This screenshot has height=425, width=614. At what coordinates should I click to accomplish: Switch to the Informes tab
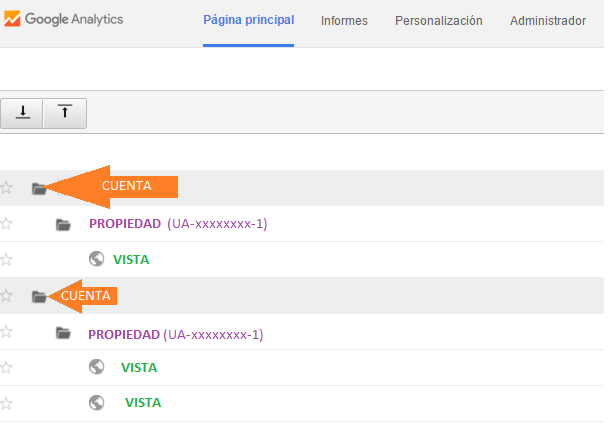coord(344,21)
